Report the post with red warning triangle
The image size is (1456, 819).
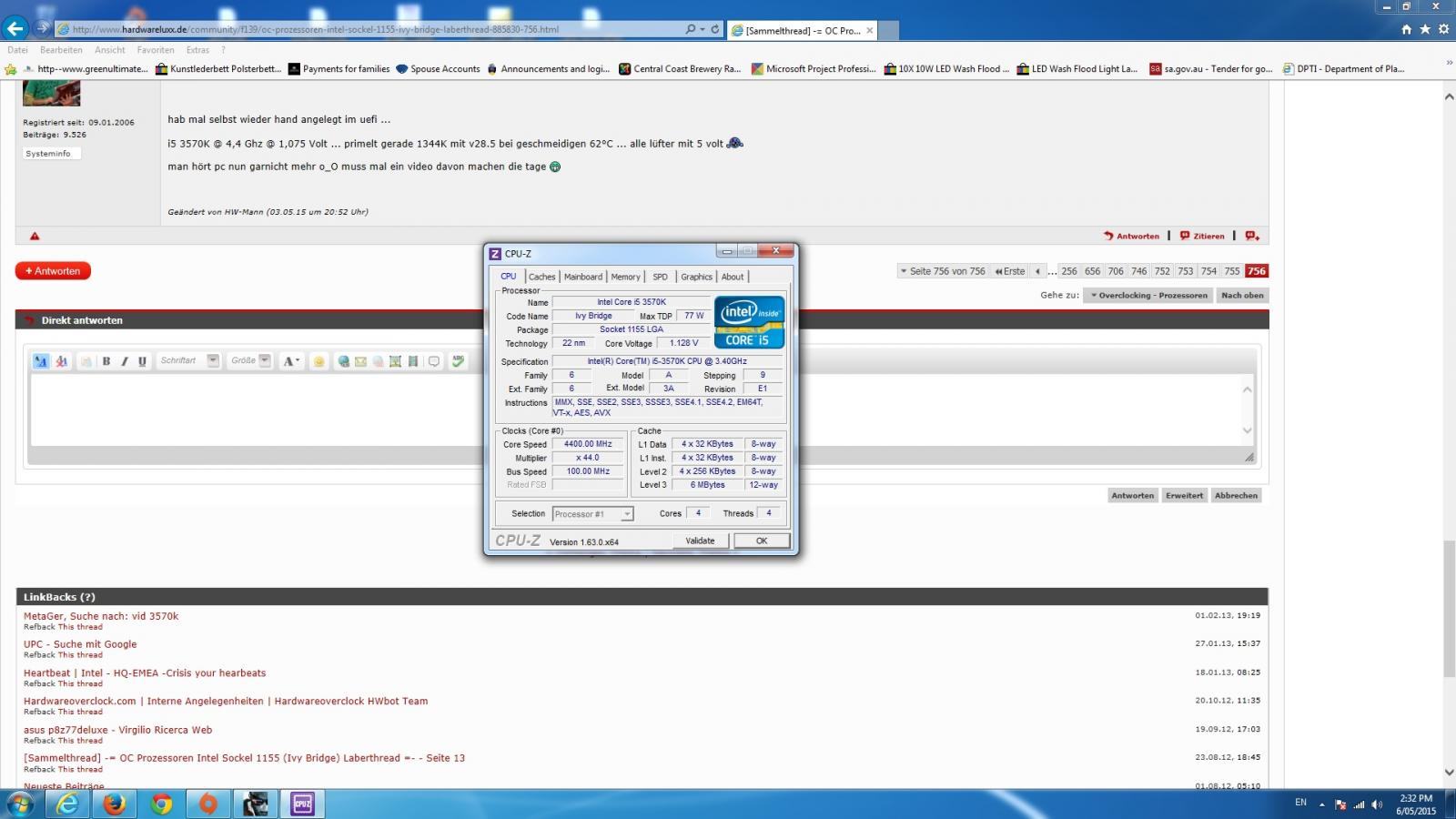(35, 237)
